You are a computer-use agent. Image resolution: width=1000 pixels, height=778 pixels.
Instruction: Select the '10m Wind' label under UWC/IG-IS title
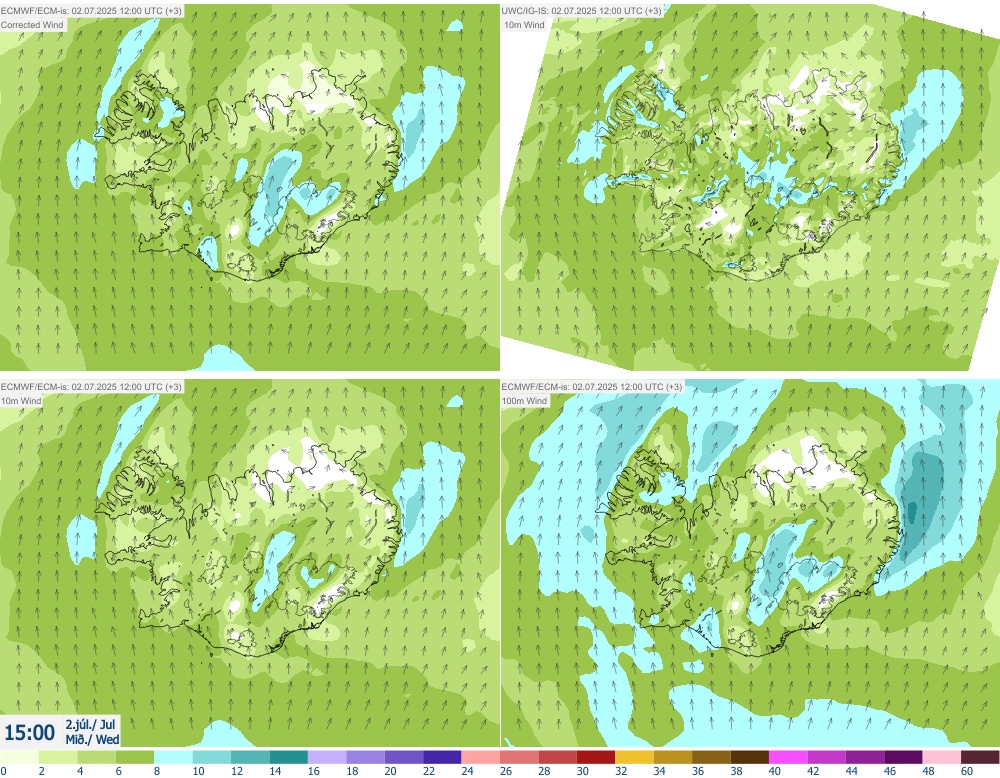pyautogui.click(x=524, y=25)
